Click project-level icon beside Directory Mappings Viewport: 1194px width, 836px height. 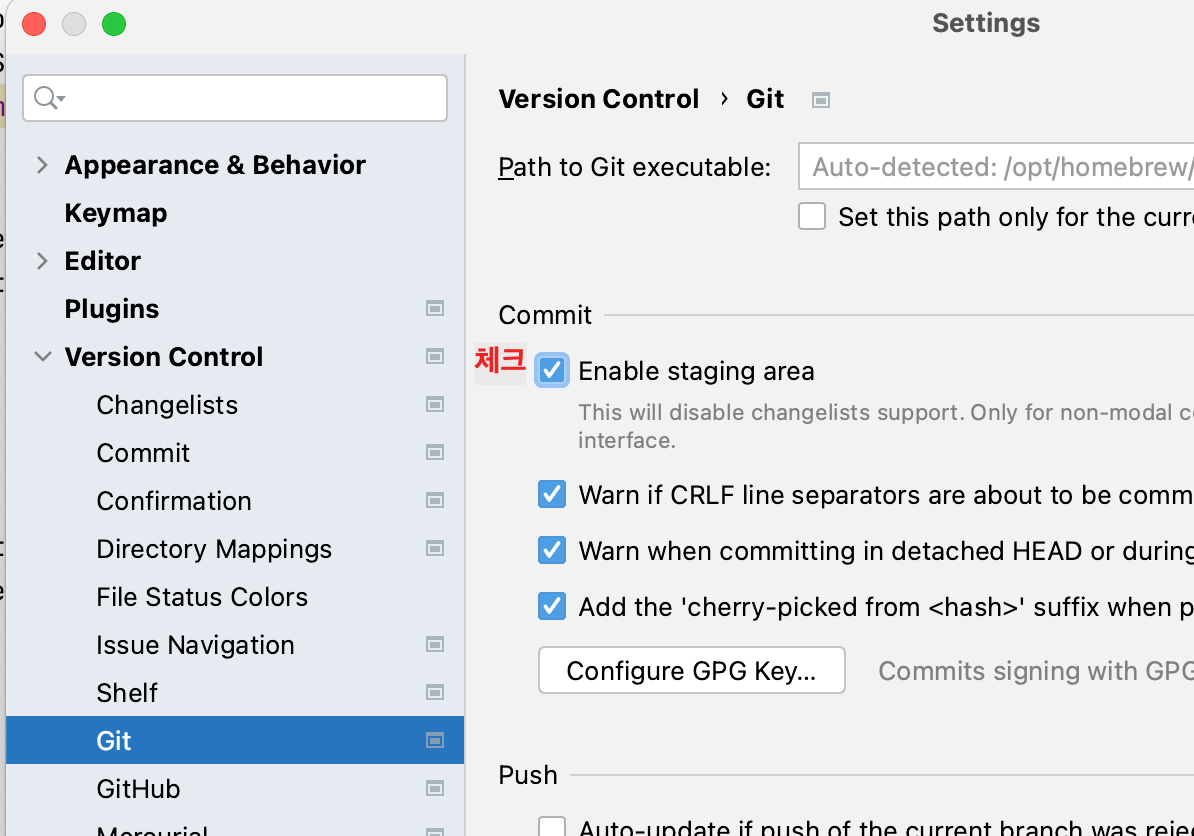tap(435, 548)
